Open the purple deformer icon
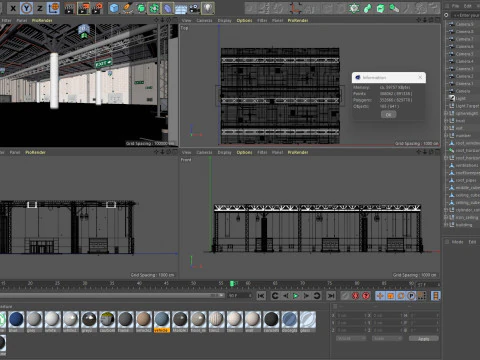The image size is (480, 360). click(167, 8)
